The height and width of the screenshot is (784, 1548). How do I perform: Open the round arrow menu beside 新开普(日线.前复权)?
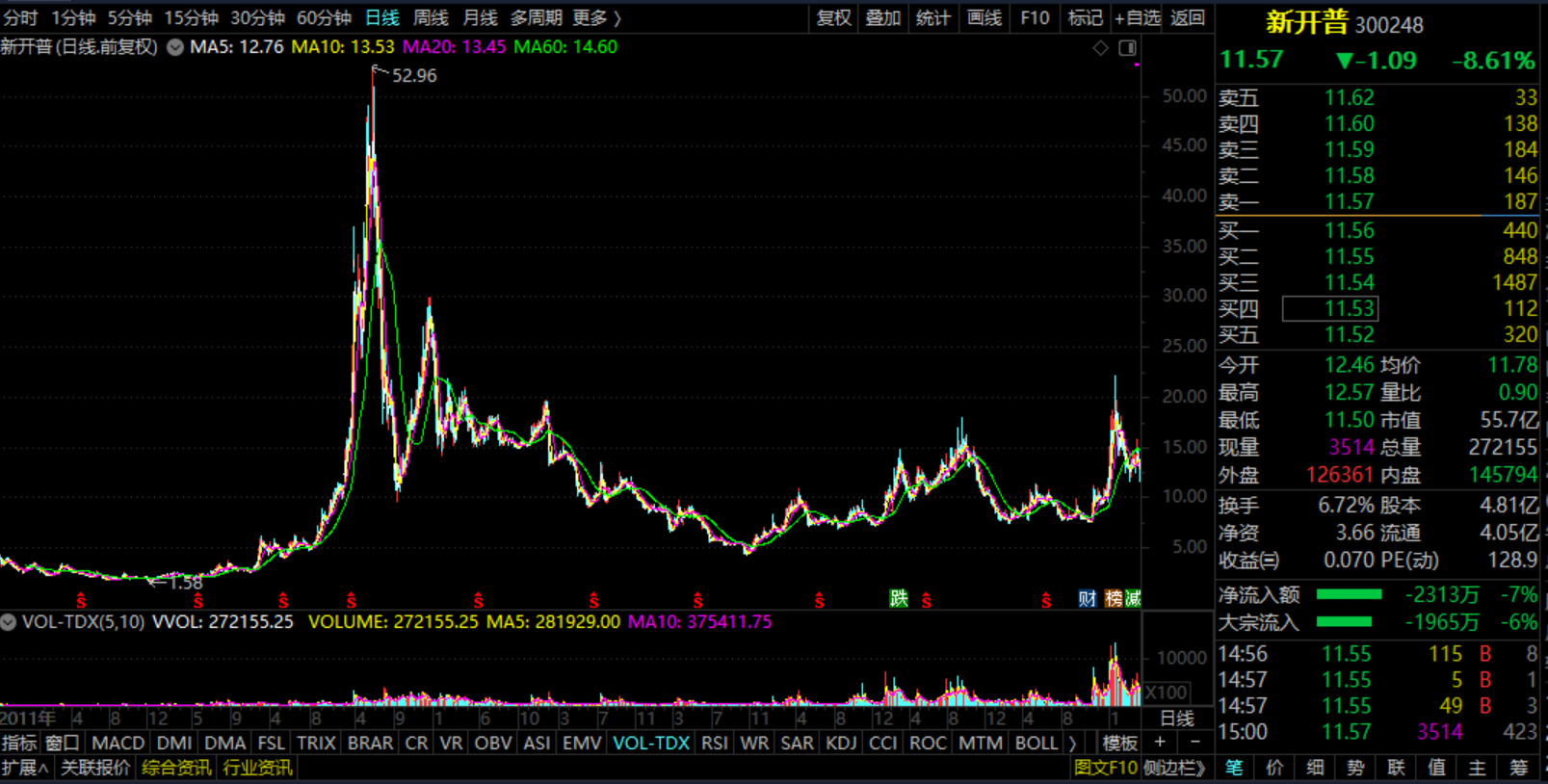(x=175, y=47)
